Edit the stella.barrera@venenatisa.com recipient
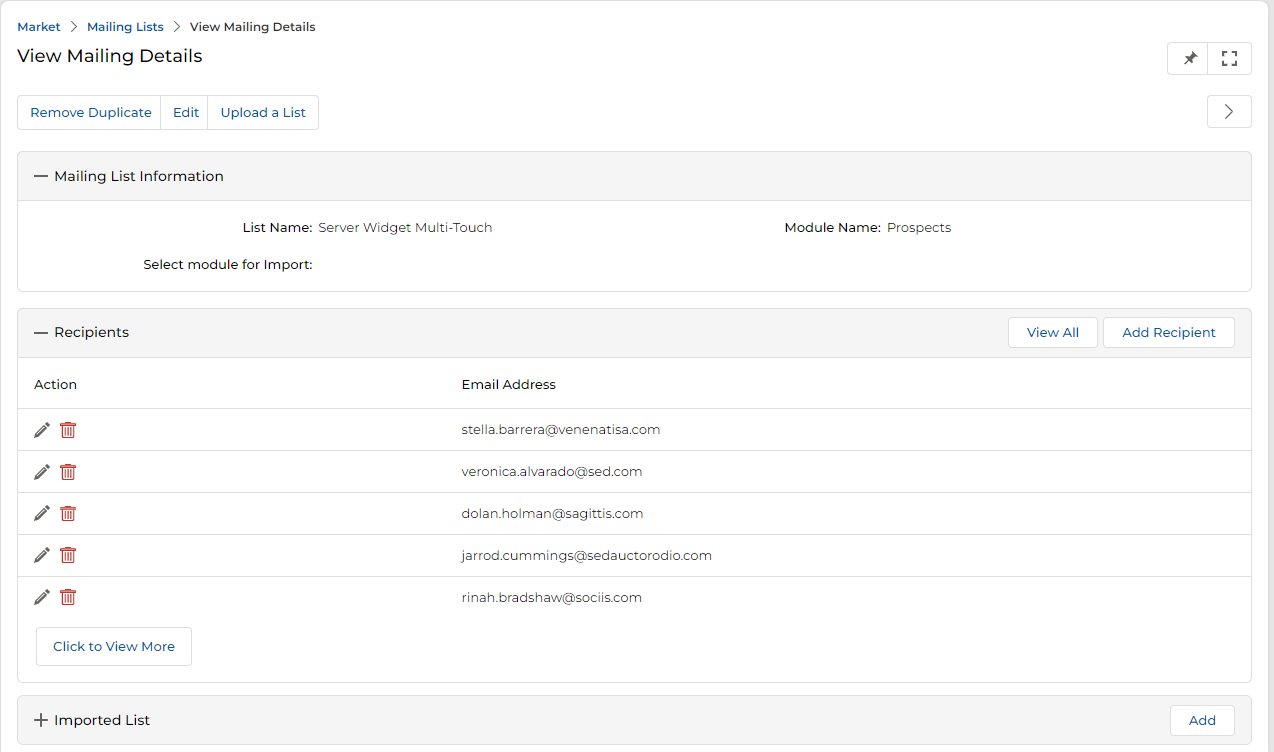The image size is (1274, 752). tap(42, 430)
